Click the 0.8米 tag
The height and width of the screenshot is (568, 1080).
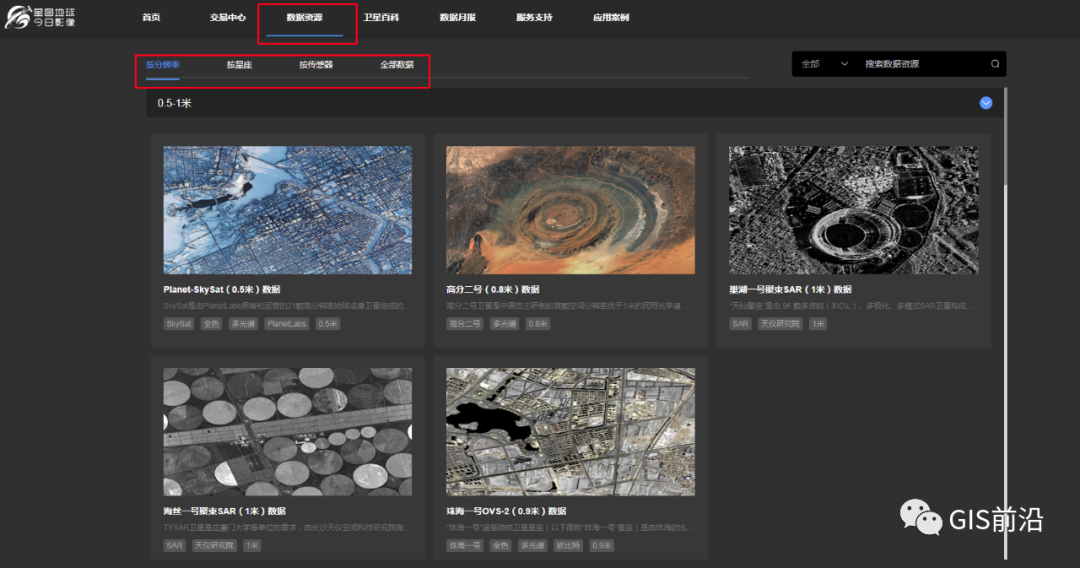tap(538, 324)
